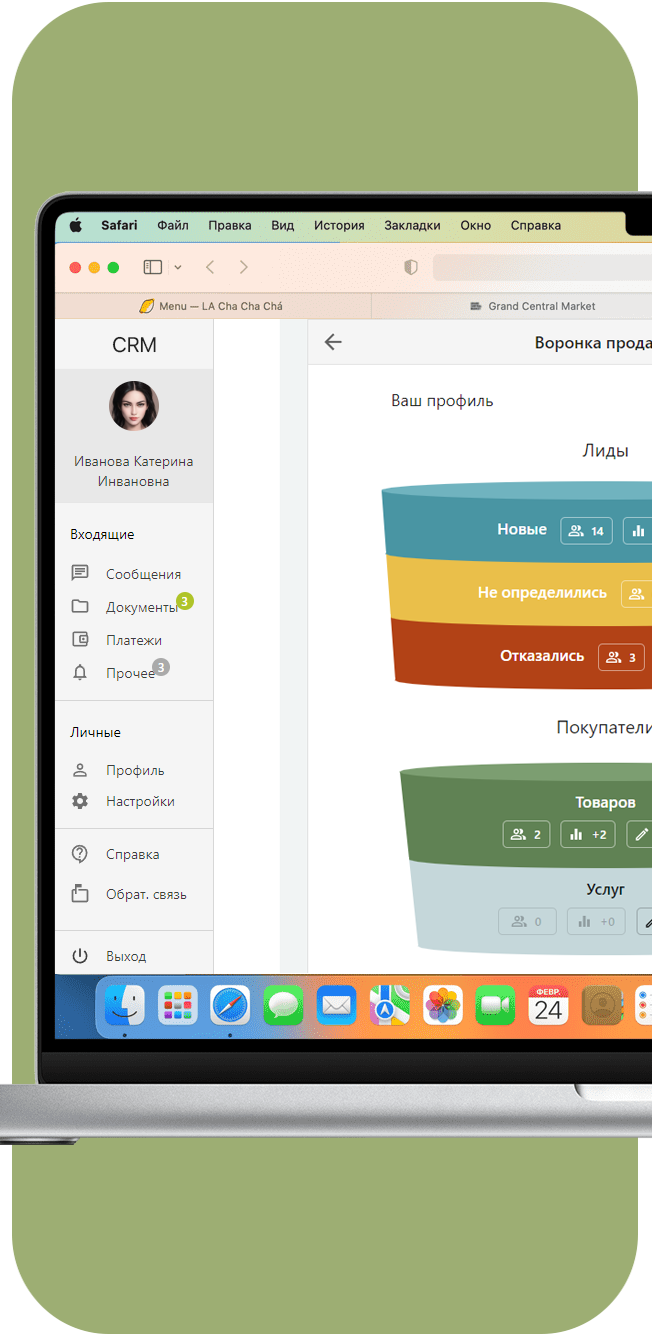The width and height of the screenshot is (652, 1335).
Task: Click the Товаров customers count button
Action: (x=526, y=834)
